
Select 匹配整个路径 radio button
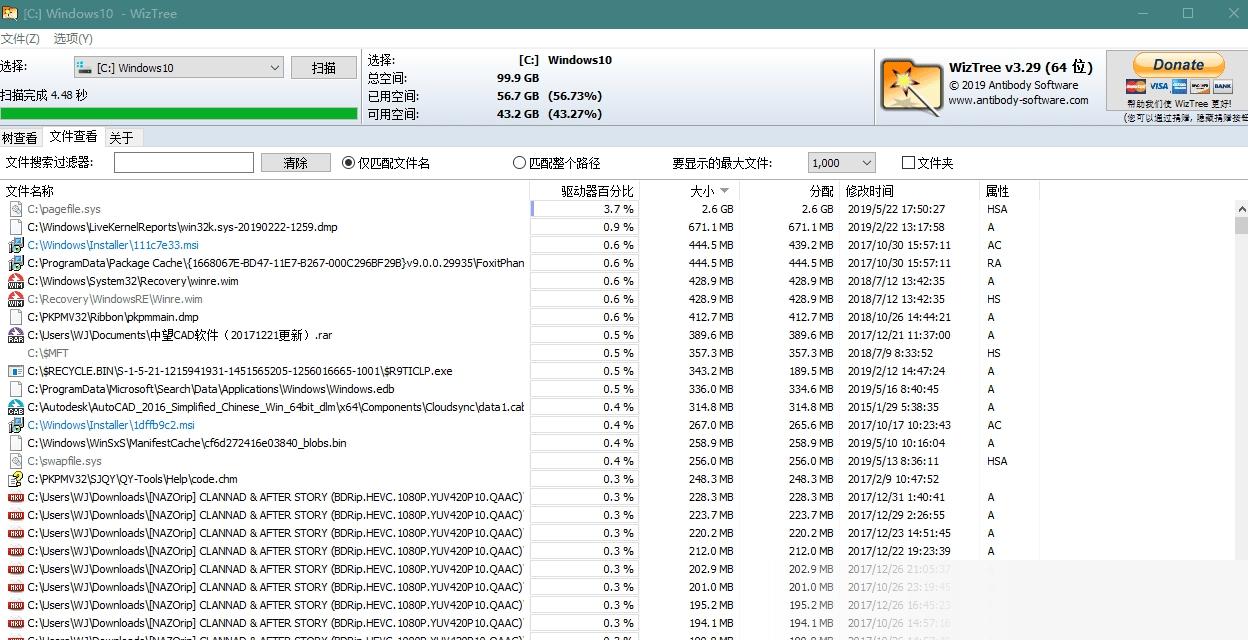[x=556, y=163]
